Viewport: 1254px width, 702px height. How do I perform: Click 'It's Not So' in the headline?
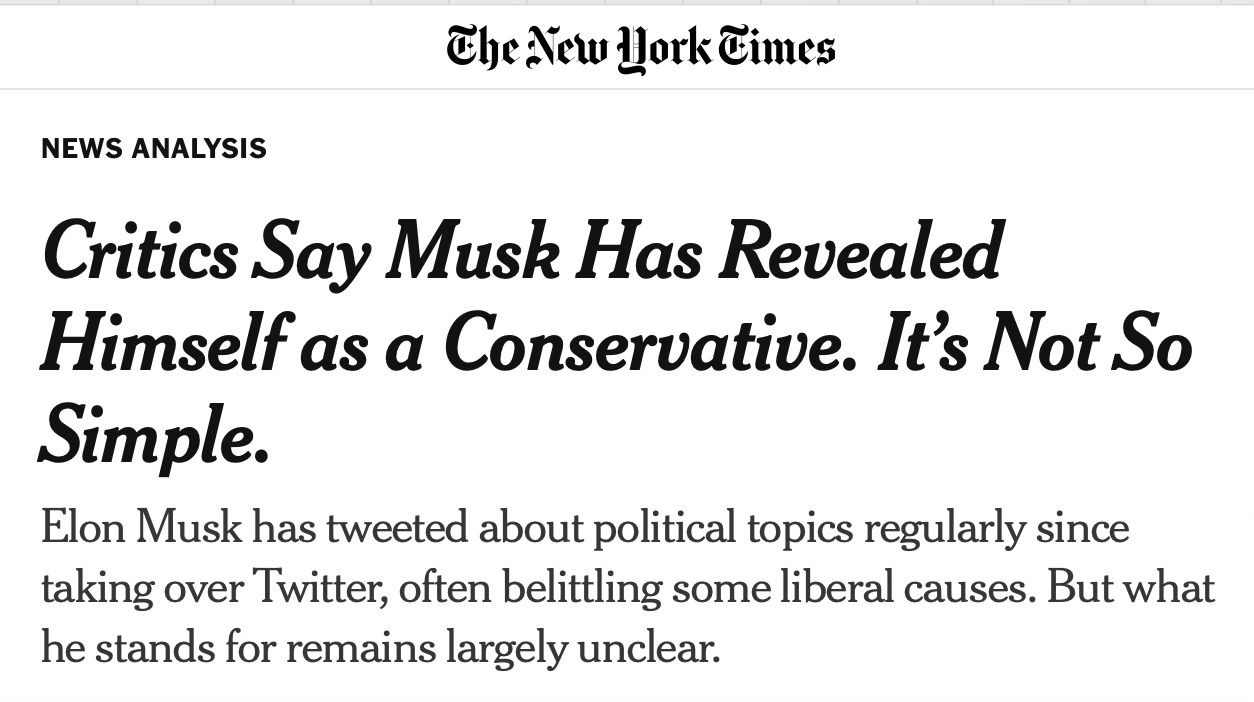point(1036,345)
